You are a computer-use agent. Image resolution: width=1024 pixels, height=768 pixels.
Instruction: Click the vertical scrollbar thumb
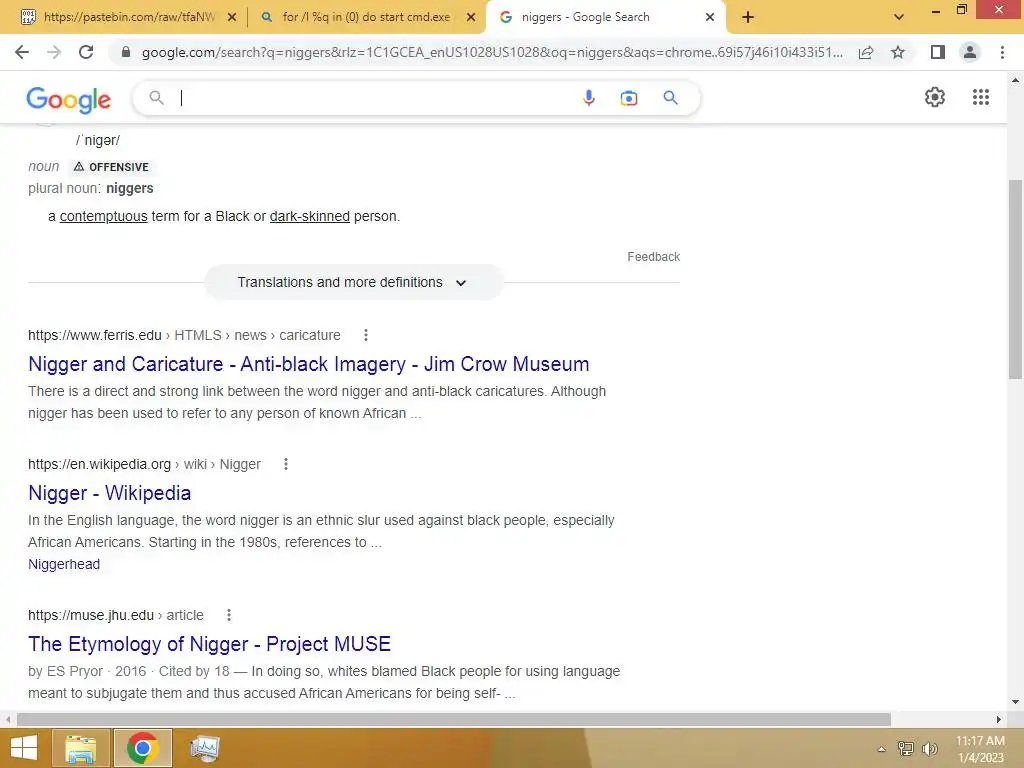click(1015, 279)
